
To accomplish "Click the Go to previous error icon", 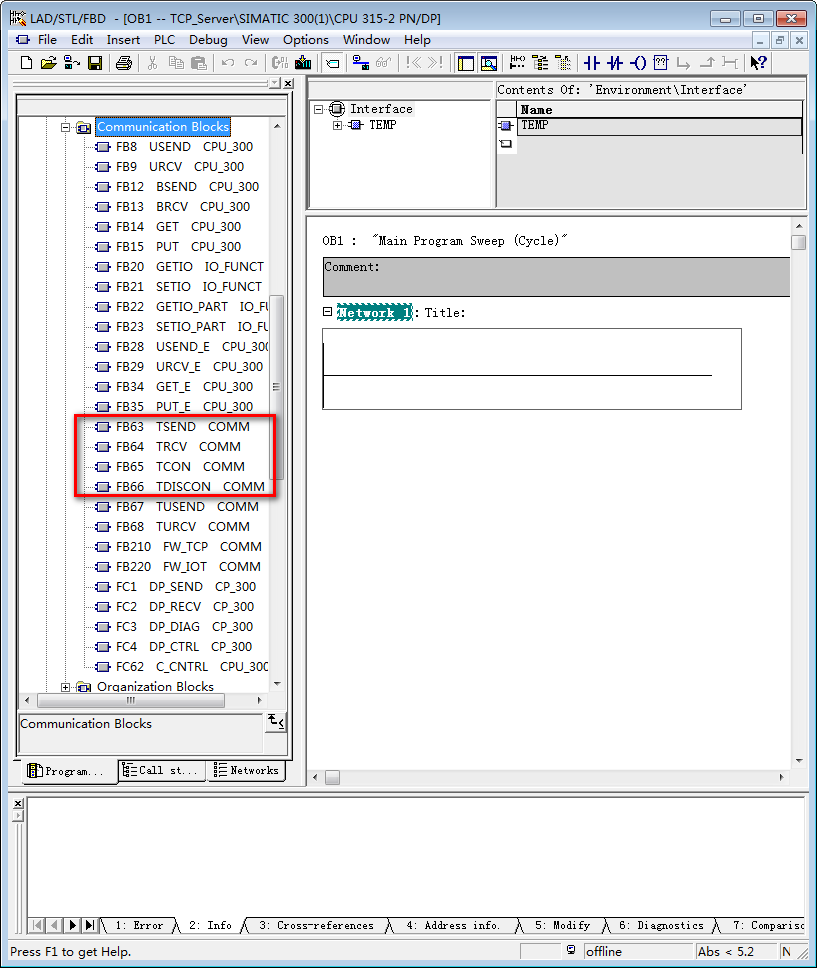I will click(x=414, y=62).
